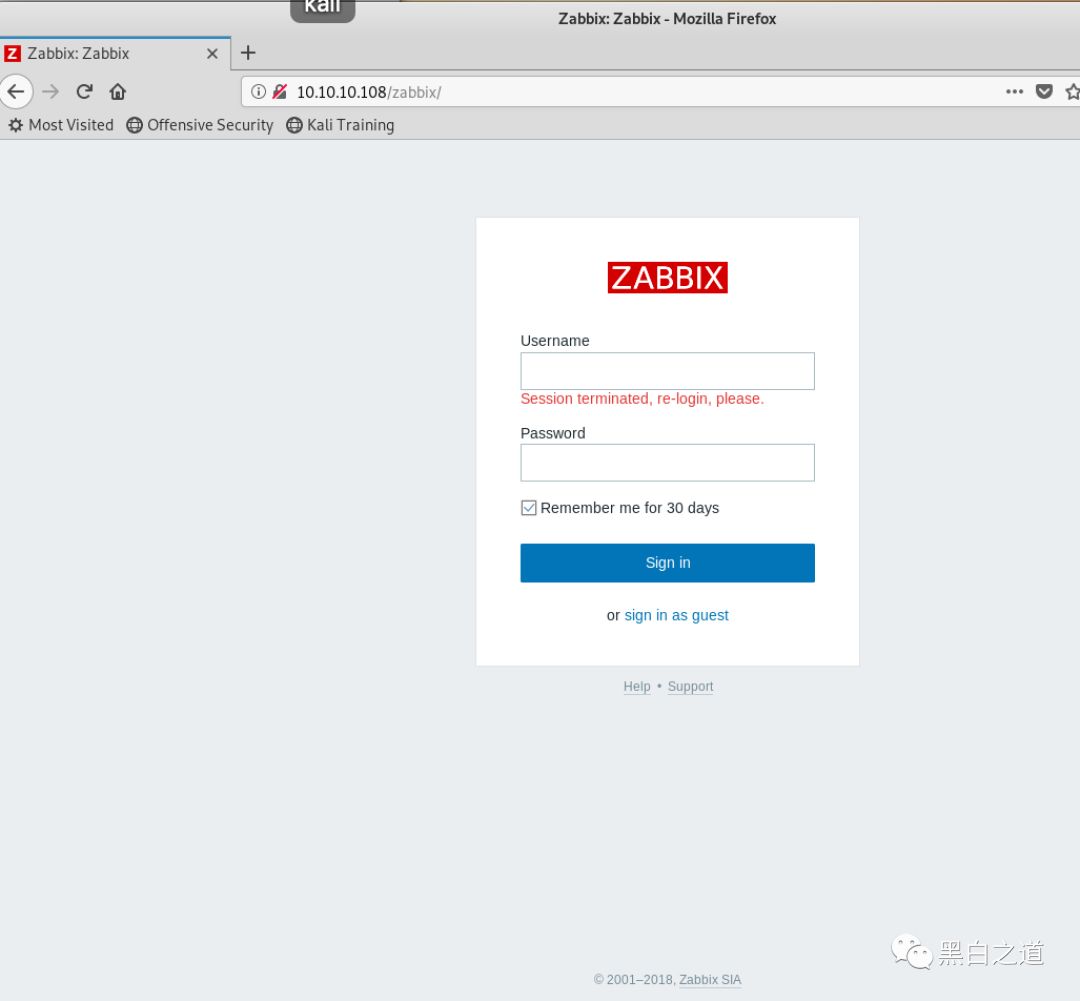
Task: Follow the sign in as guest link
Action: (x=676, y=615)
